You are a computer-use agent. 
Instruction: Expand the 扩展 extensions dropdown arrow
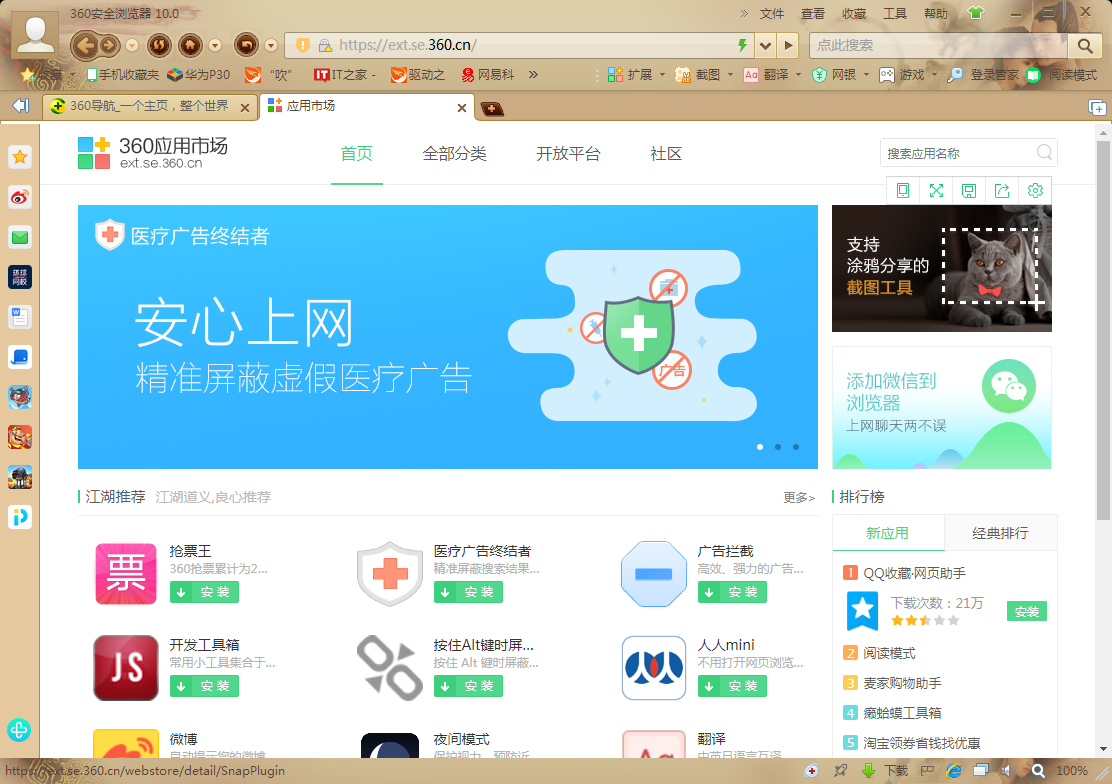(662, 75)
